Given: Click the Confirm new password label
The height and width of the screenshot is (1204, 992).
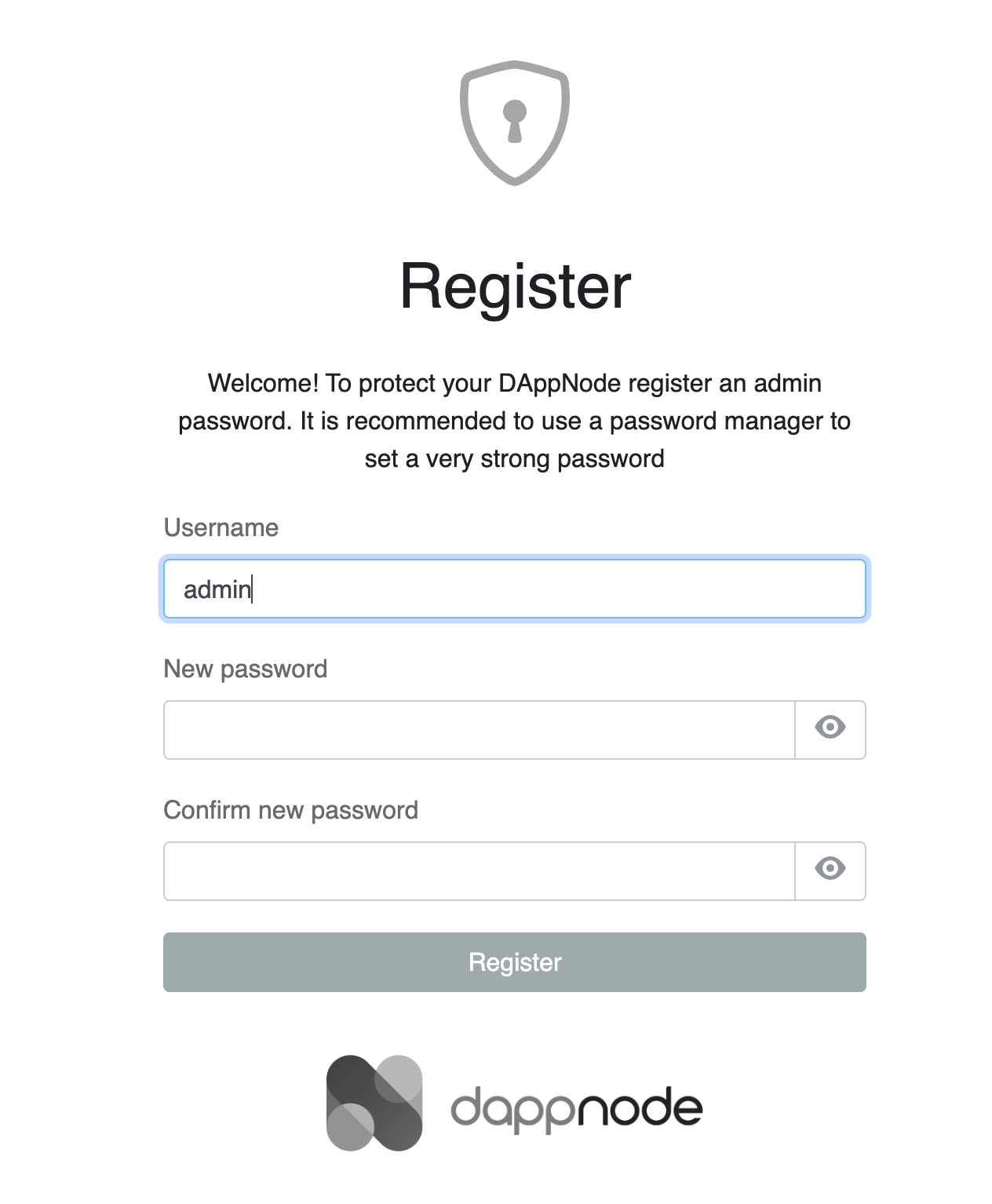Looking at the screenshot, I should [290, 809].
